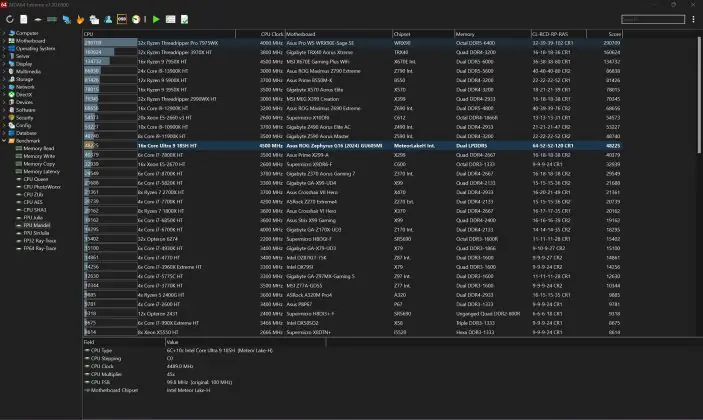Expand the Display tree node
The width and height of the screenshot is (703, 420).
[4, 64]
